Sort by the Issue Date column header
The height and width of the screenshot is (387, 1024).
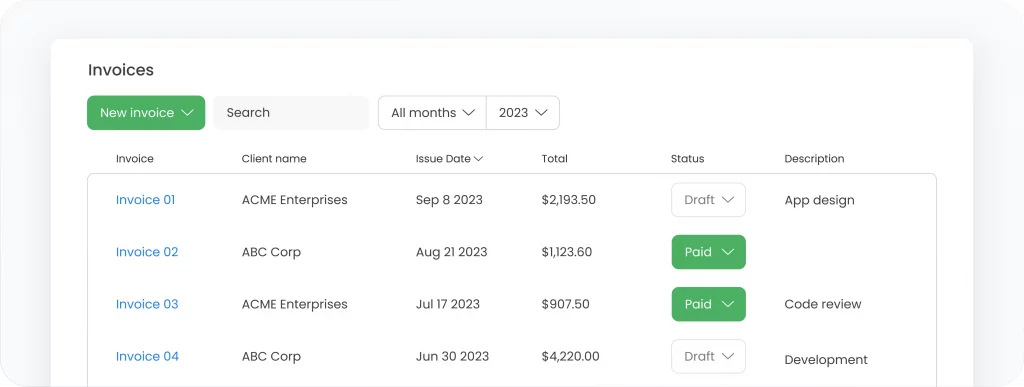449,159
